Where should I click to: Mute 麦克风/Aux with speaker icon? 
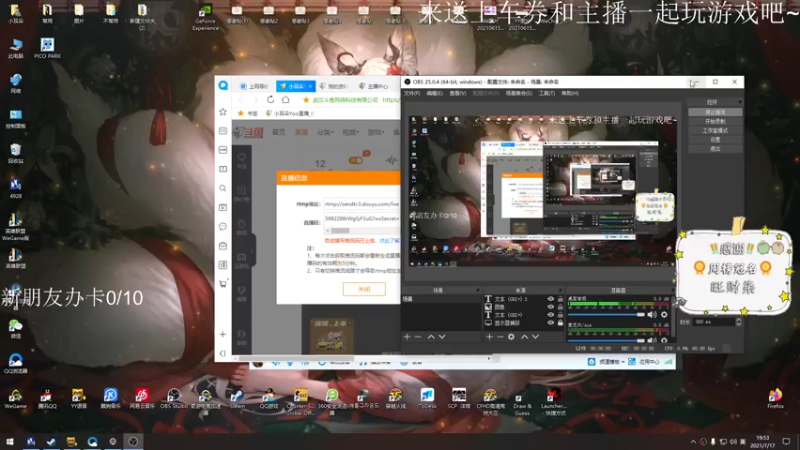(x=652, y=340)
